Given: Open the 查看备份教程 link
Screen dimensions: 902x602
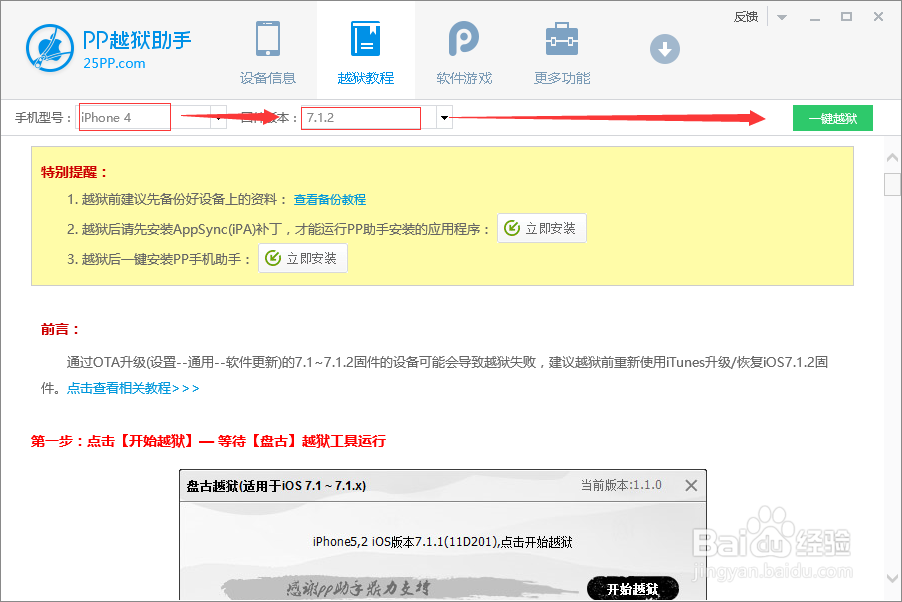Looking at the screenshot, I should click(x=330, y=200).
